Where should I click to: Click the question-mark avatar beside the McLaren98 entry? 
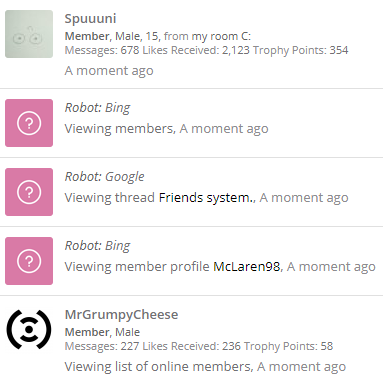coord(29,261)
